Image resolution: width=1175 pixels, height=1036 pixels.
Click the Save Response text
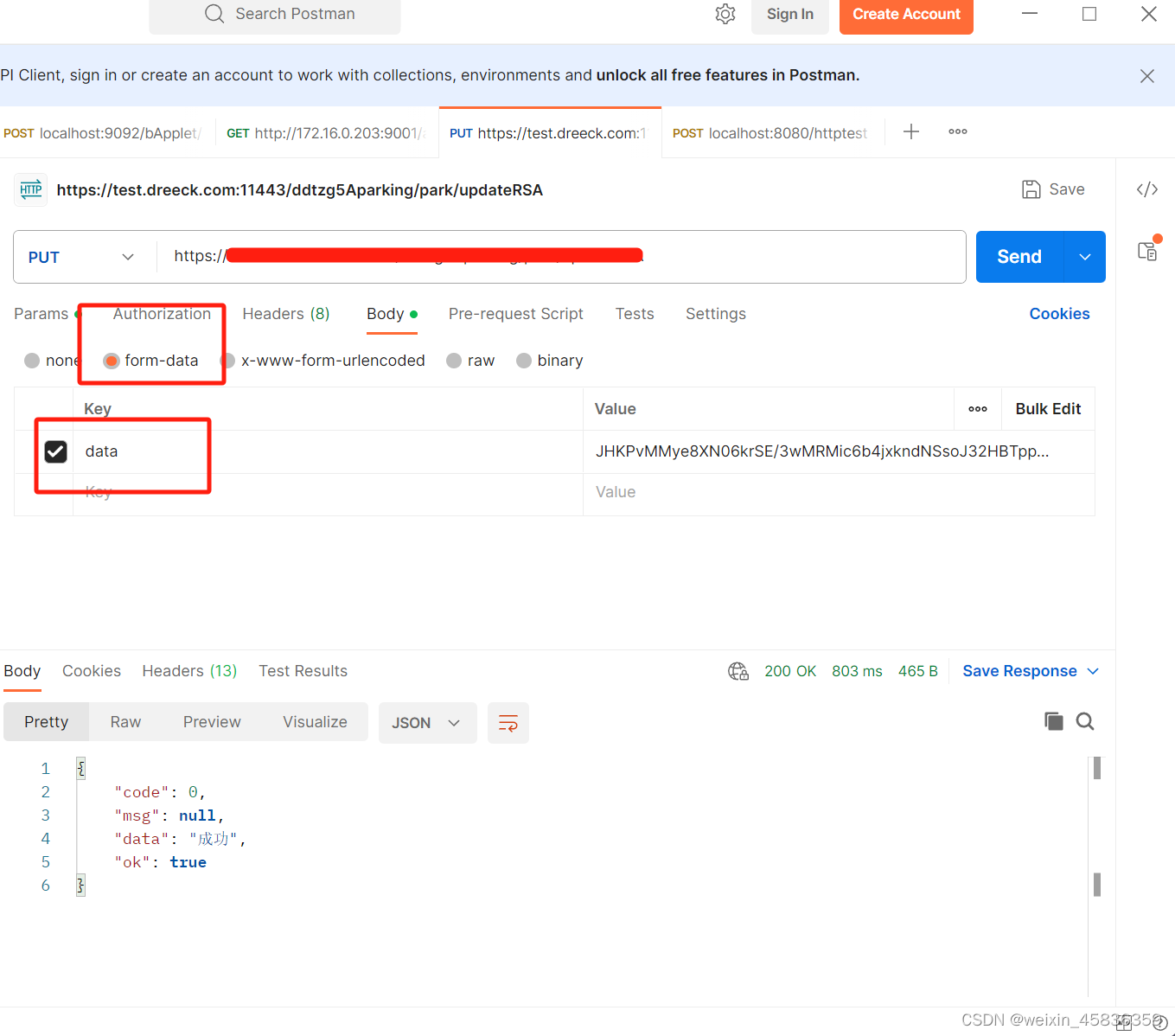coord(1019,671)
